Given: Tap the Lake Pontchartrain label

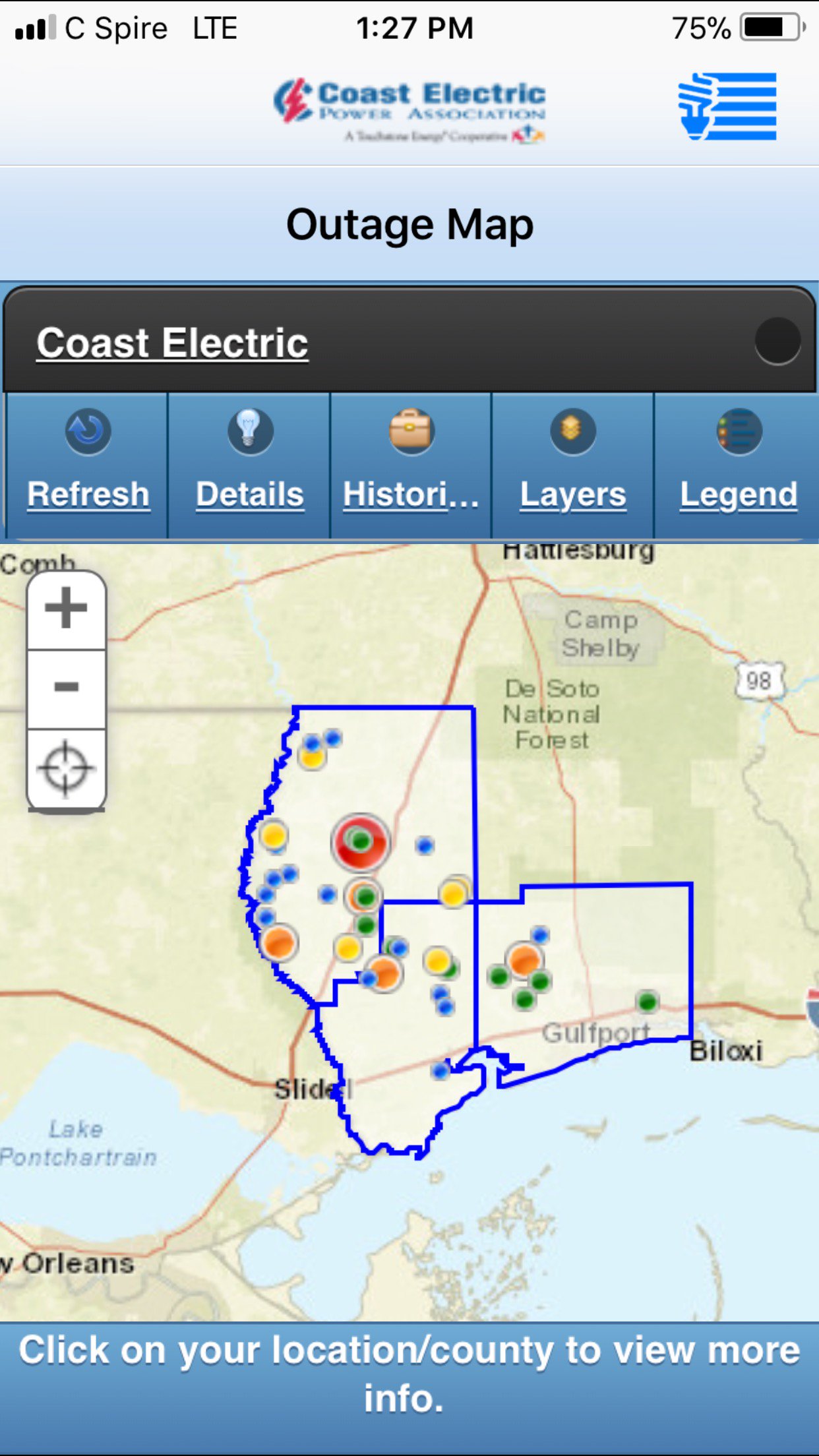Looking at the screenshot, I should point(78,1143).
